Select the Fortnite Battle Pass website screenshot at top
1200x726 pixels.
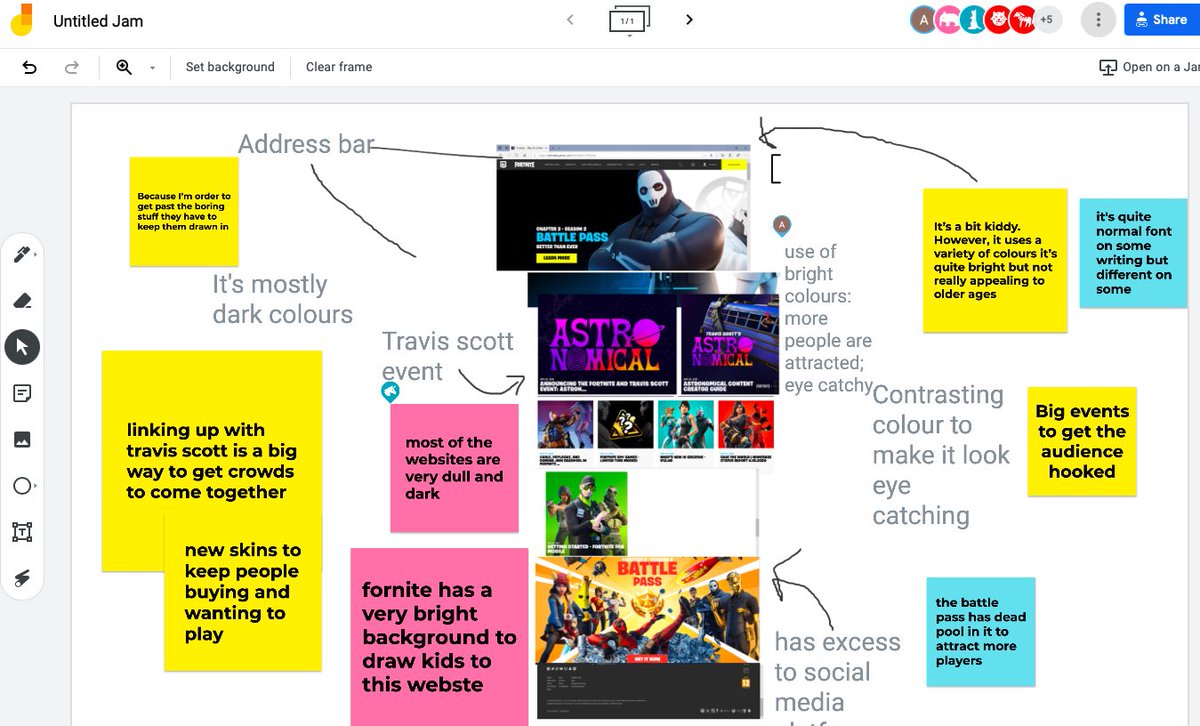click(x=623, y=206)
